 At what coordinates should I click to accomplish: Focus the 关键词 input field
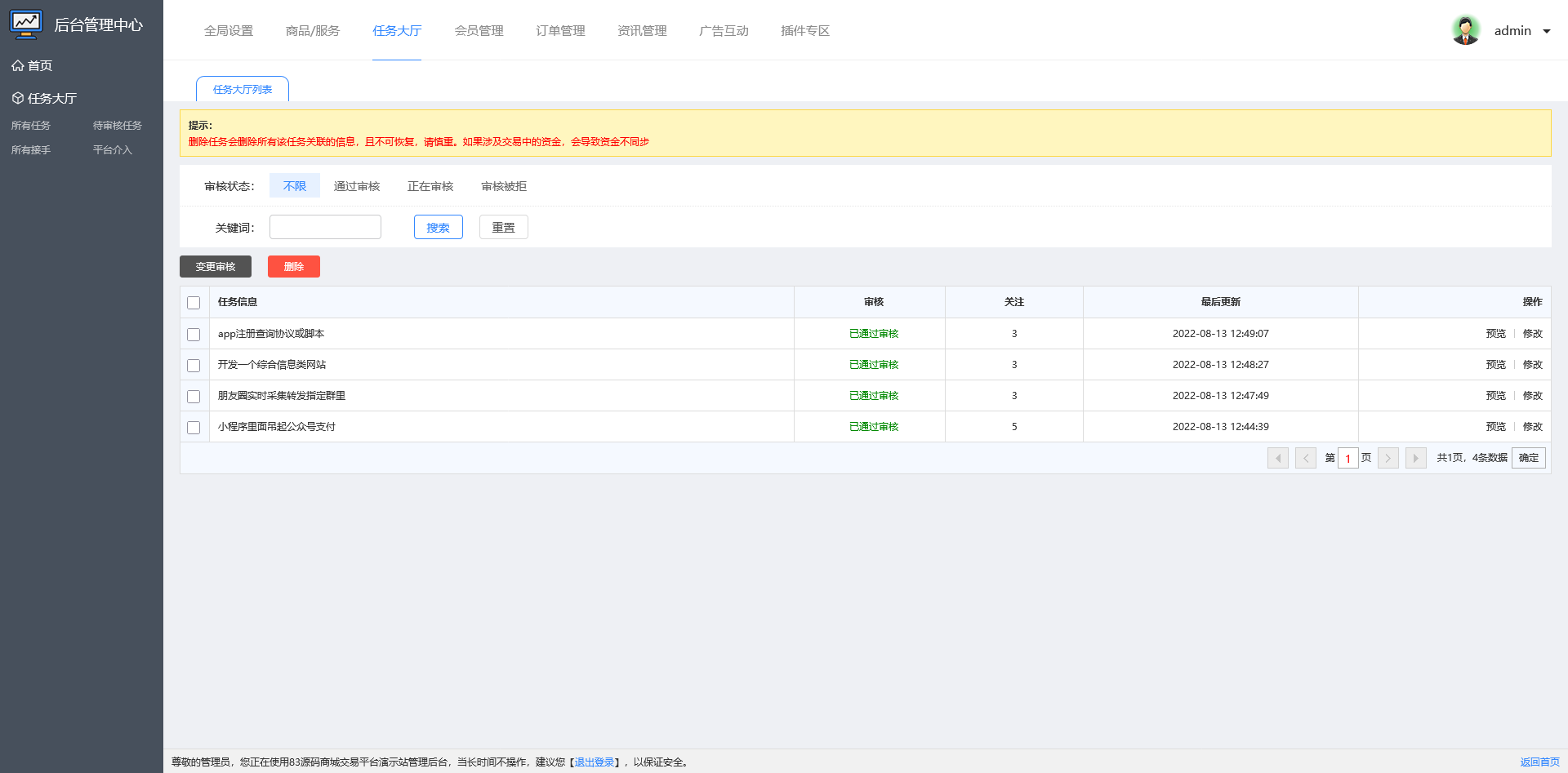pyautogui.click(x=325, y=227)
